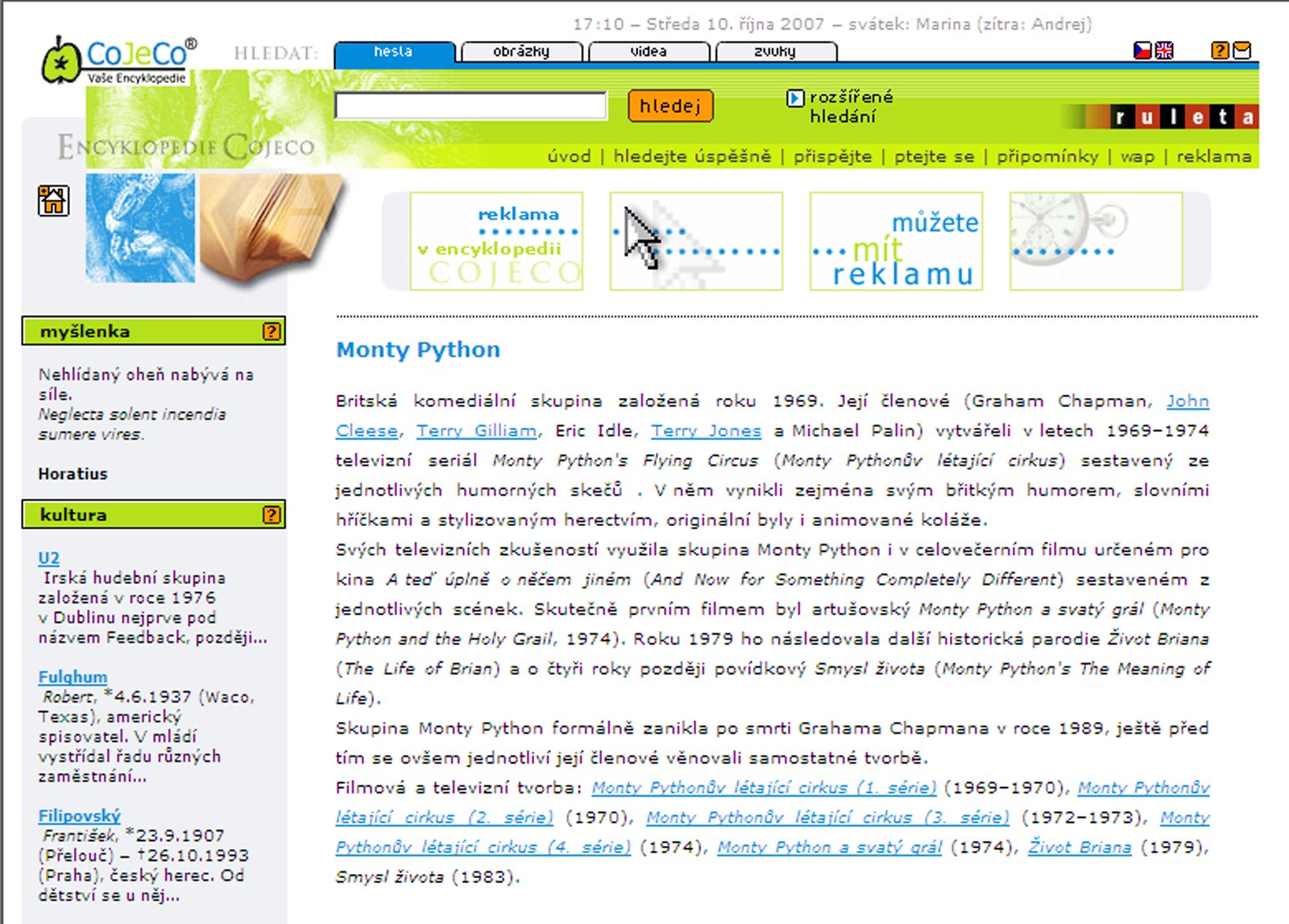Switch language to English flag
Viewport: 1289px width, 924px height.
point(1164,51)
